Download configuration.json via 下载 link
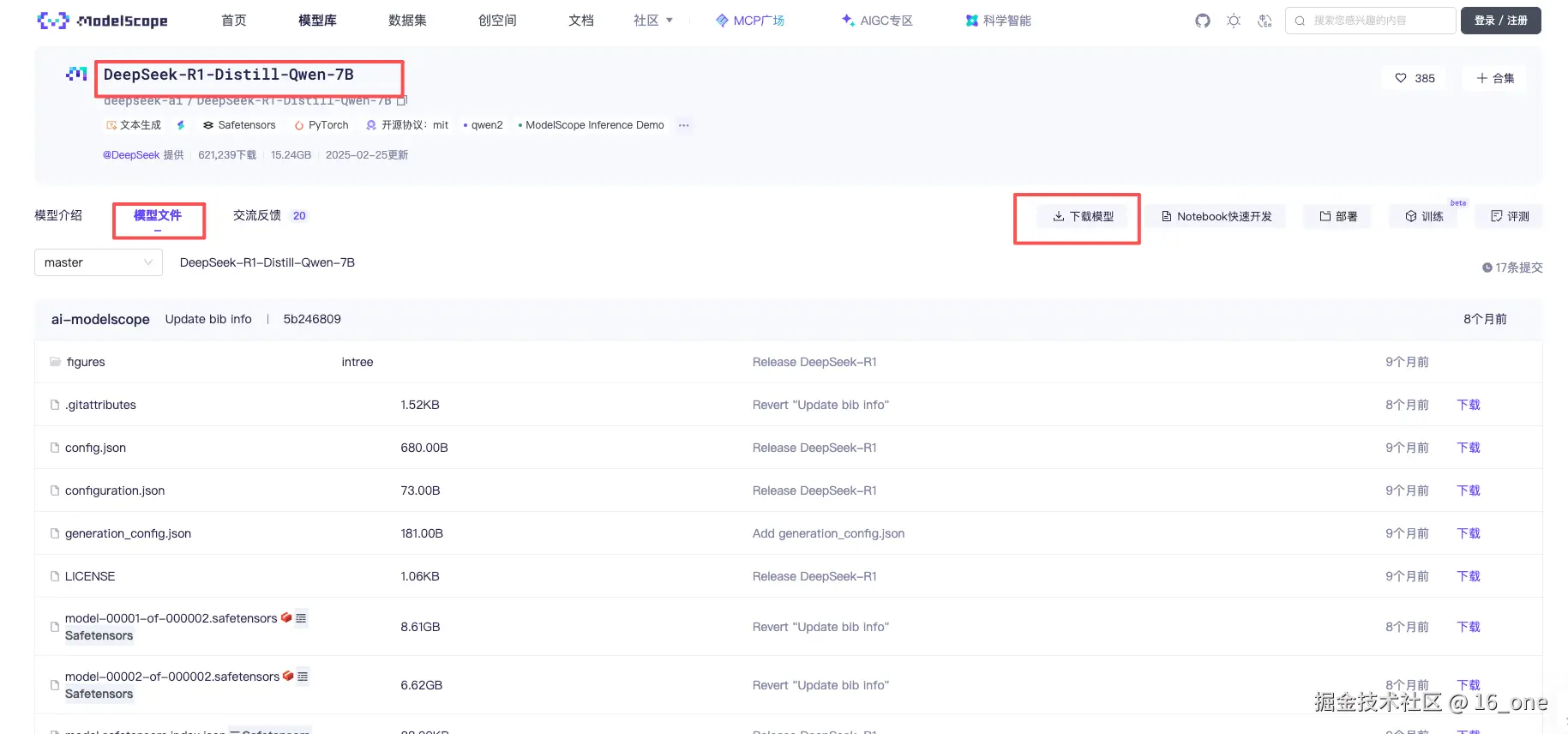This screenshot has width=1568, height=734. (1469, 490)
